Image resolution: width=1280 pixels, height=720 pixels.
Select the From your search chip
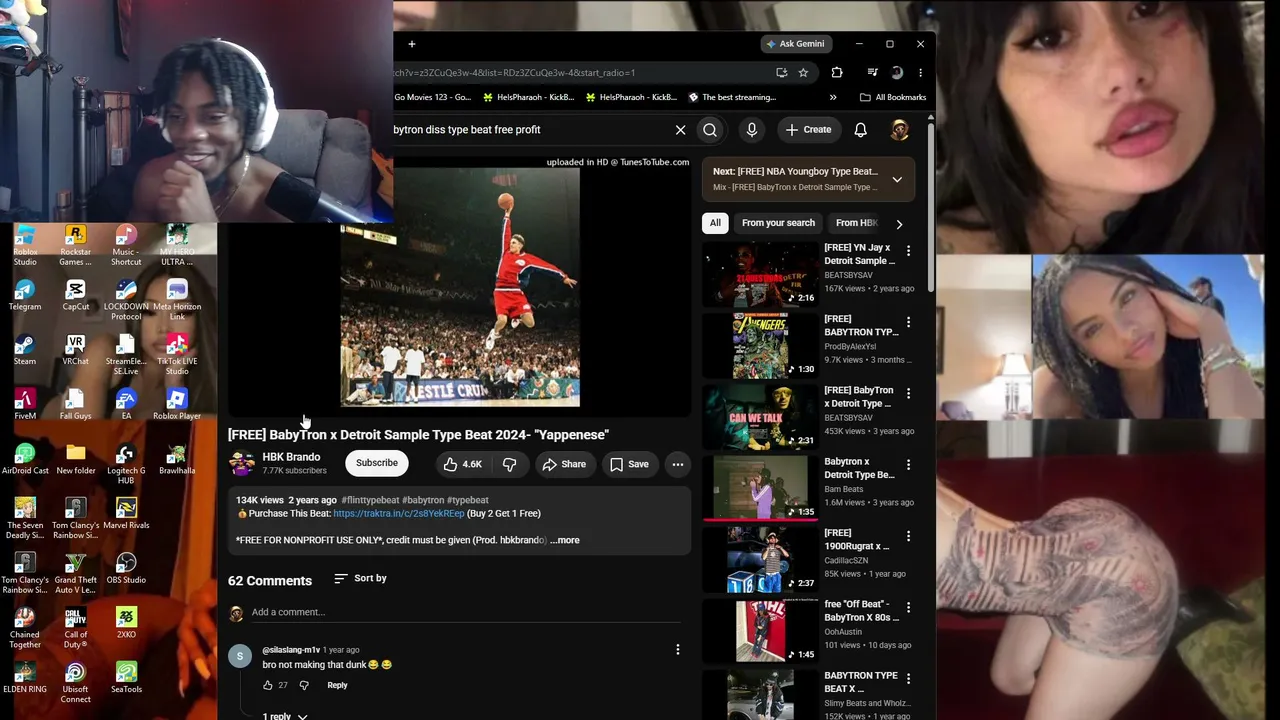[x=778, y=223]
